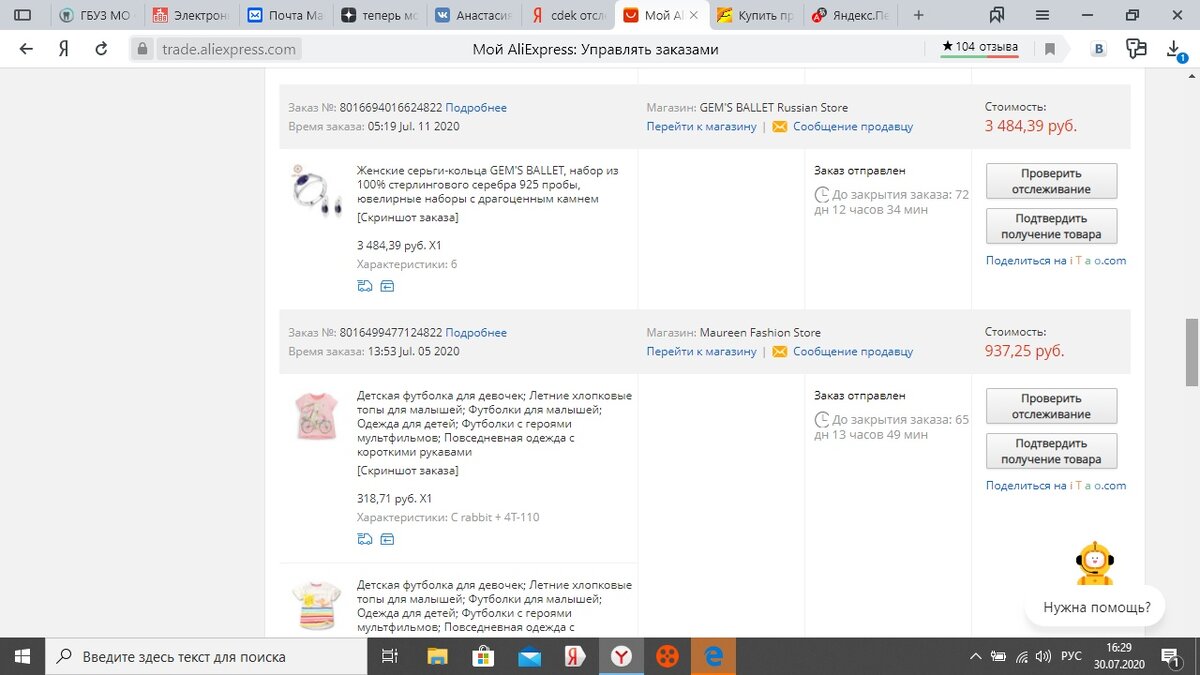
Task: Open the notification center icon
Action: [x=1169, y=656]
